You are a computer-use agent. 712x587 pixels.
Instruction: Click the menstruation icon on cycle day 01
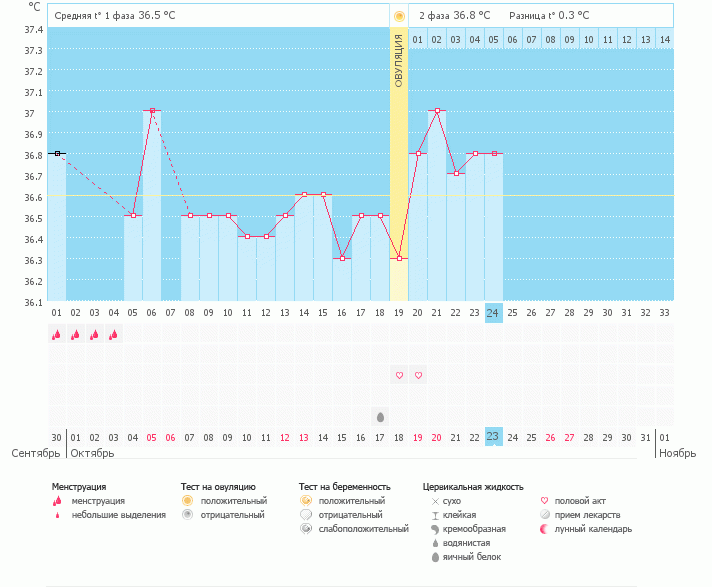pos(56,335)
